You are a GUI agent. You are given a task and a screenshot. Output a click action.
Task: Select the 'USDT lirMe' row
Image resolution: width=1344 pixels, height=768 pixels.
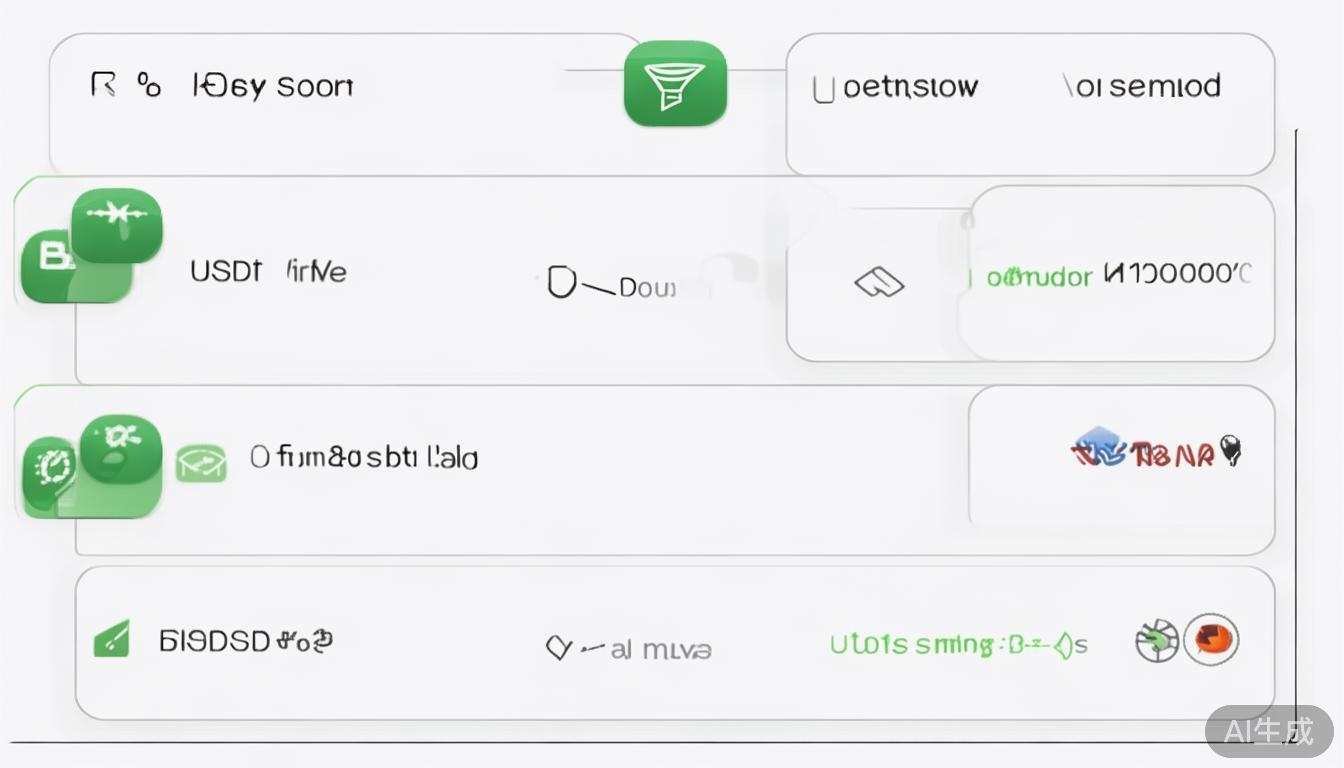coord(268,271)
